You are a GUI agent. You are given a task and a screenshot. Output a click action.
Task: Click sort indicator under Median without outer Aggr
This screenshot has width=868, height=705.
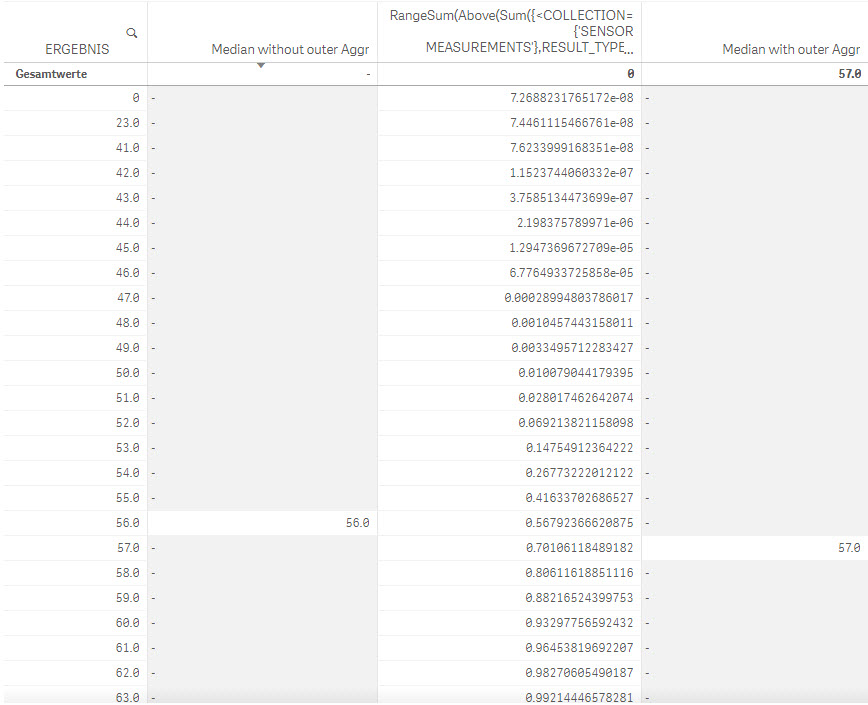coord(261,65)
